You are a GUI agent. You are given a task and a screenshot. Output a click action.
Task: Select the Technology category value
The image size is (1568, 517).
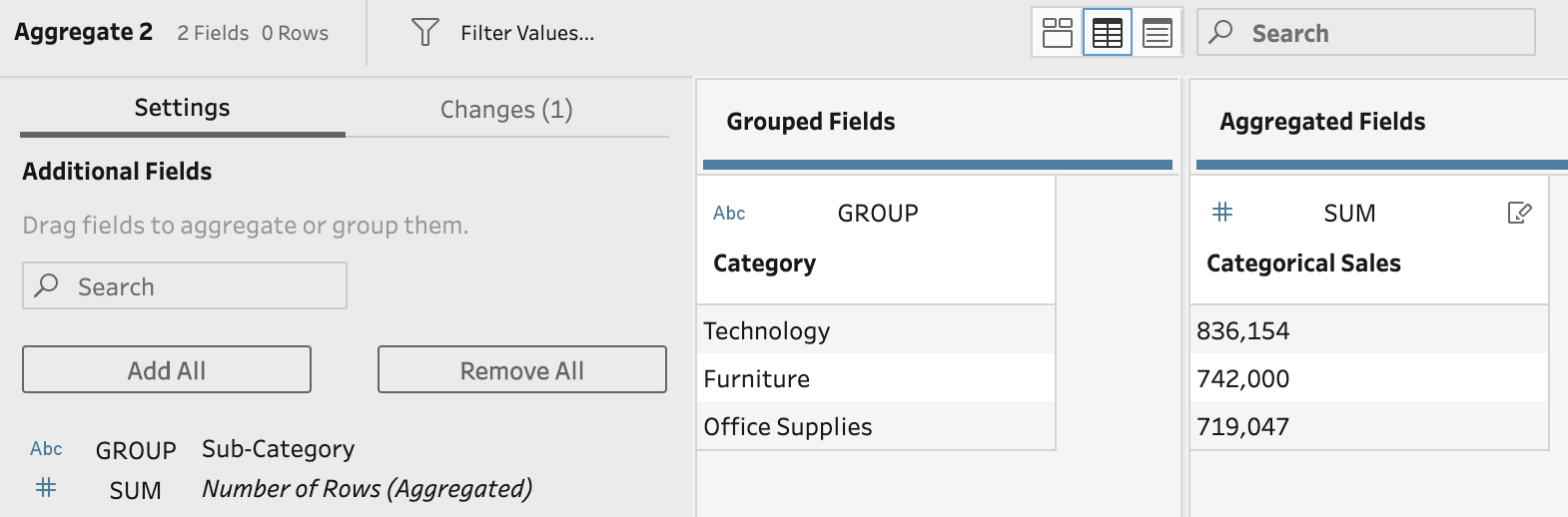coord(767,330)
